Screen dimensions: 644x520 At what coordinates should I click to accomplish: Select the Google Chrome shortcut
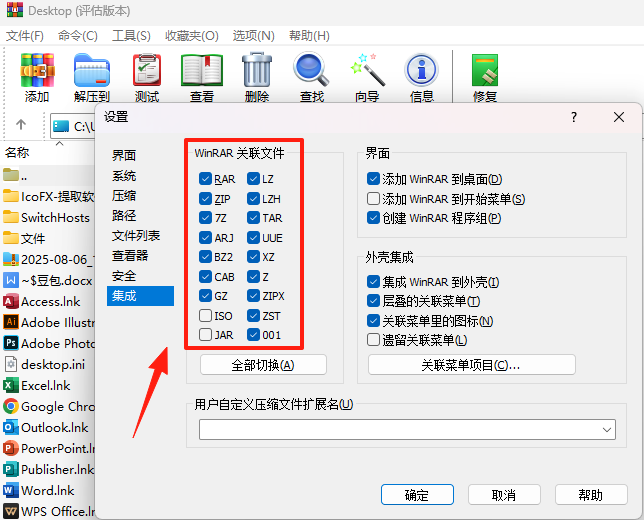point(49,406)
